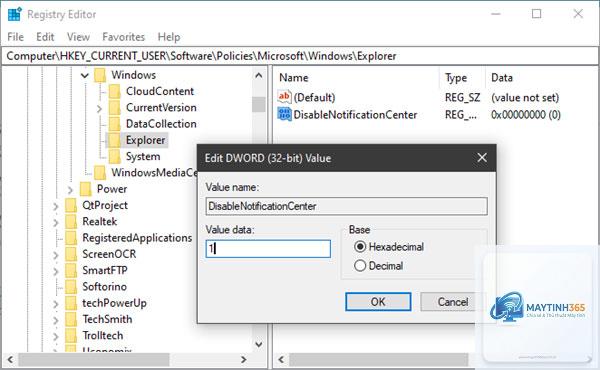This screenshot has height=370, width=600.
Task: Click the CurrentVersion folder icon
Action: click(x=114, y=108)
